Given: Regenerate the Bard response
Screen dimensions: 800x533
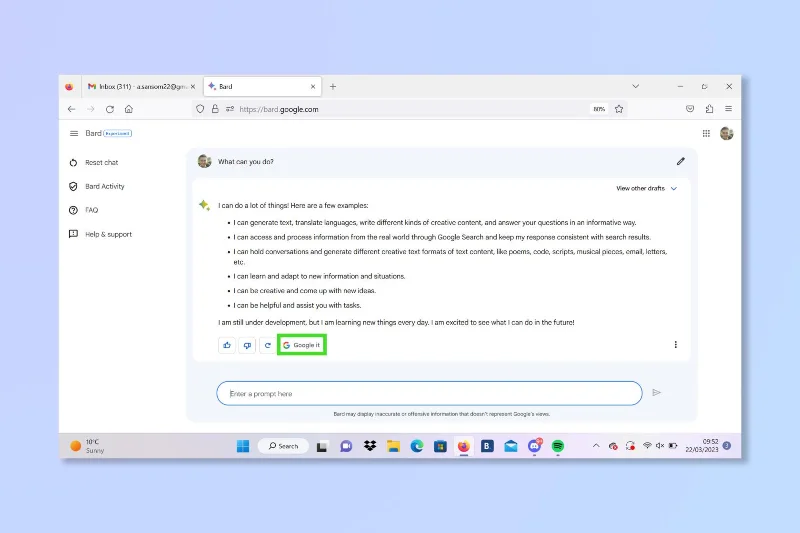Looking at the screenshot, I should click(x=267, y=345).
